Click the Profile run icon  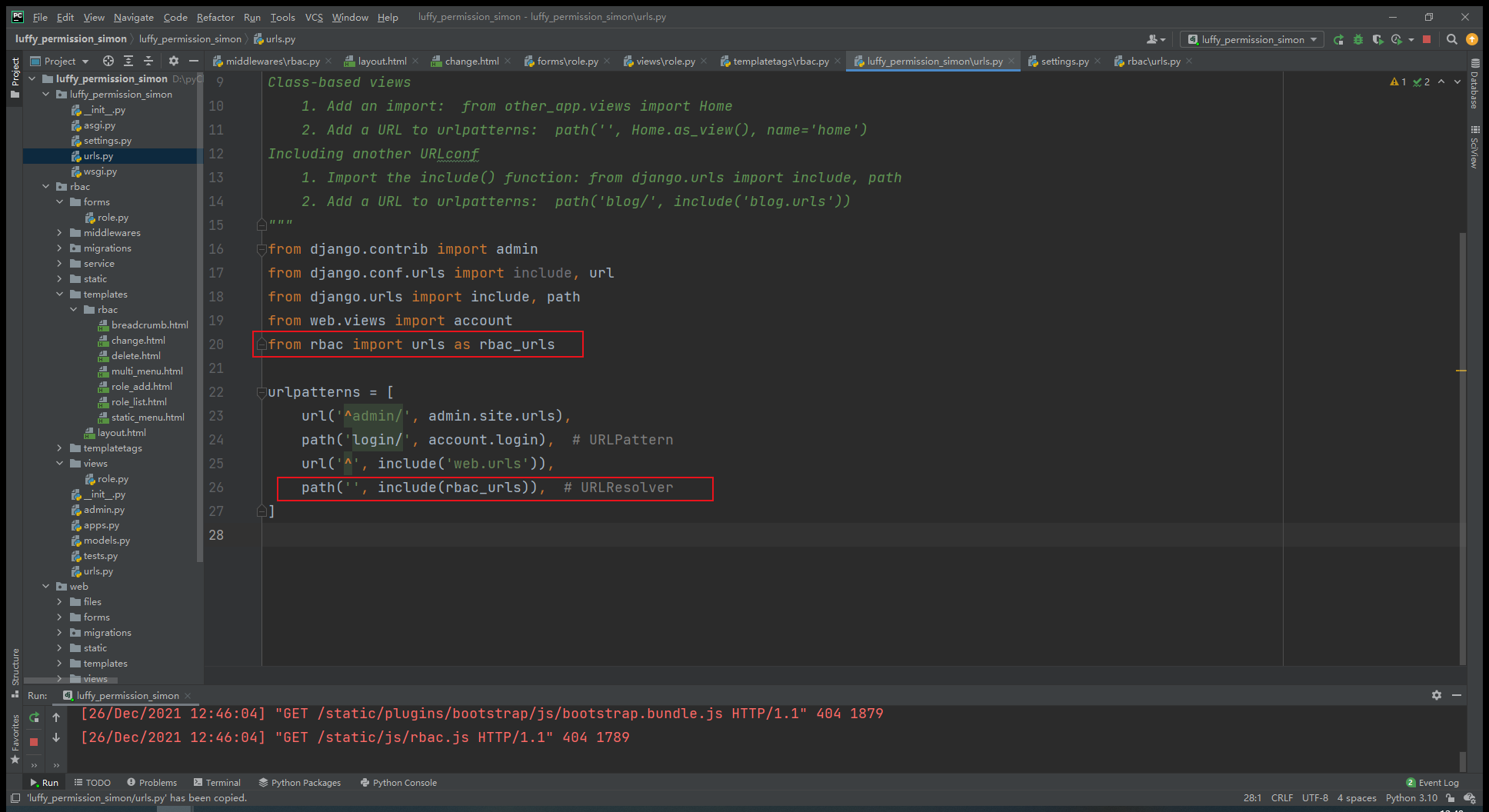[x=1396, y=39]
